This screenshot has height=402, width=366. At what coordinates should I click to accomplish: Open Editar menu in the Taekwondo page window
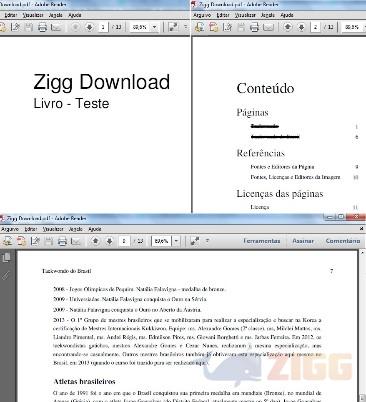31,229
